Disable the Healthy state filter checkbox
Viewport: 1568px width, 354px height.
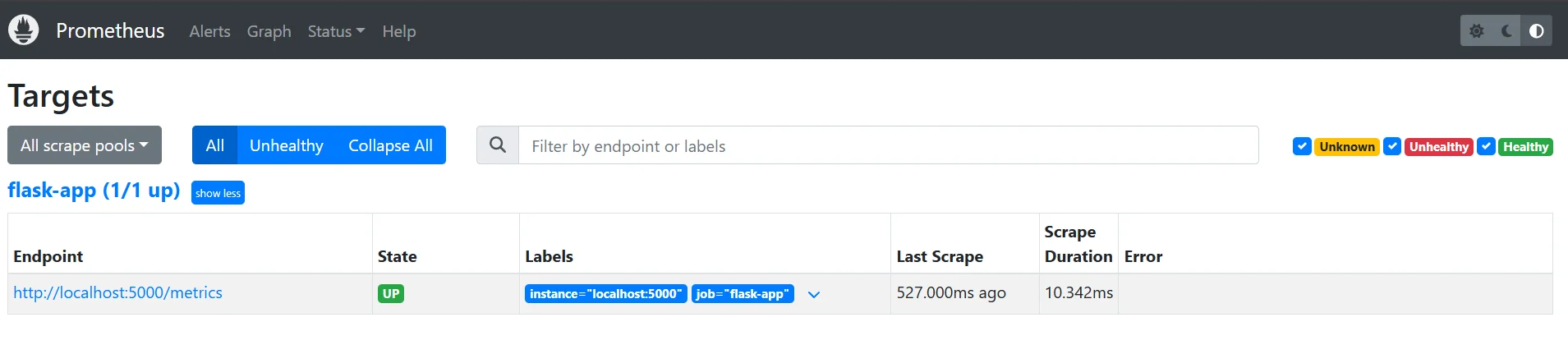coord(1486,146)
